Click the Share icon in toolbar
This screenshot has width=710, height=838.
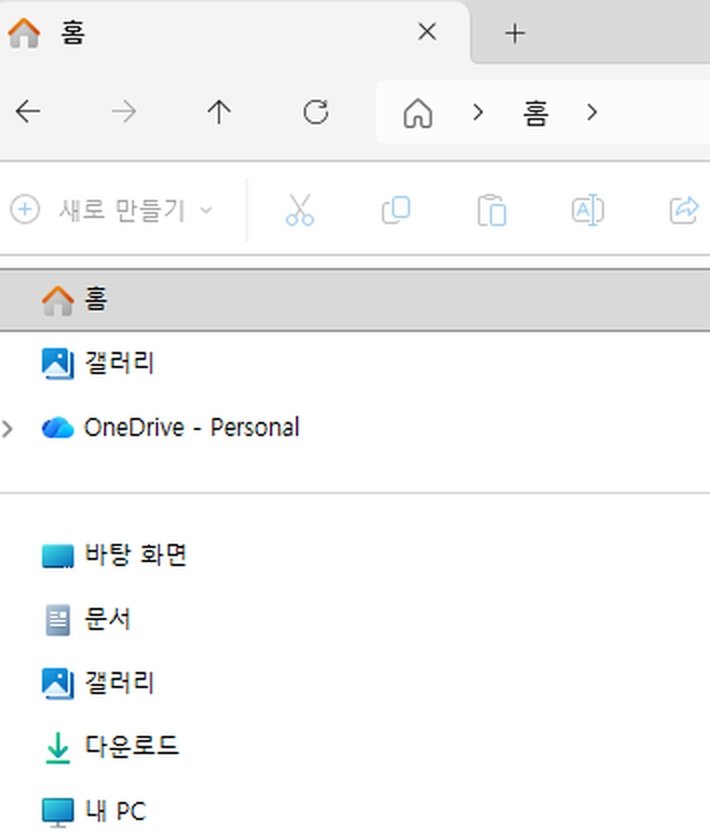point(684,210)
